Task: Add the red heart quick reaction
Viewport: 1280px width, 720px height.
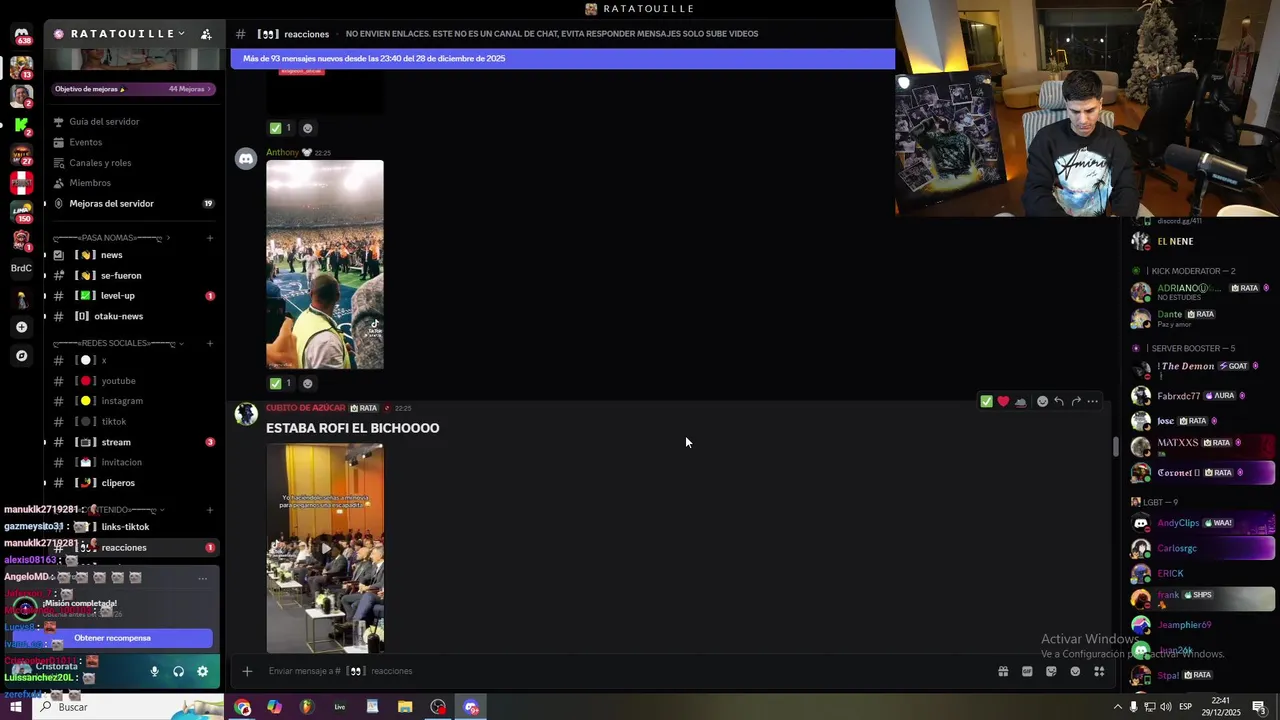Action: (1003, 401)
